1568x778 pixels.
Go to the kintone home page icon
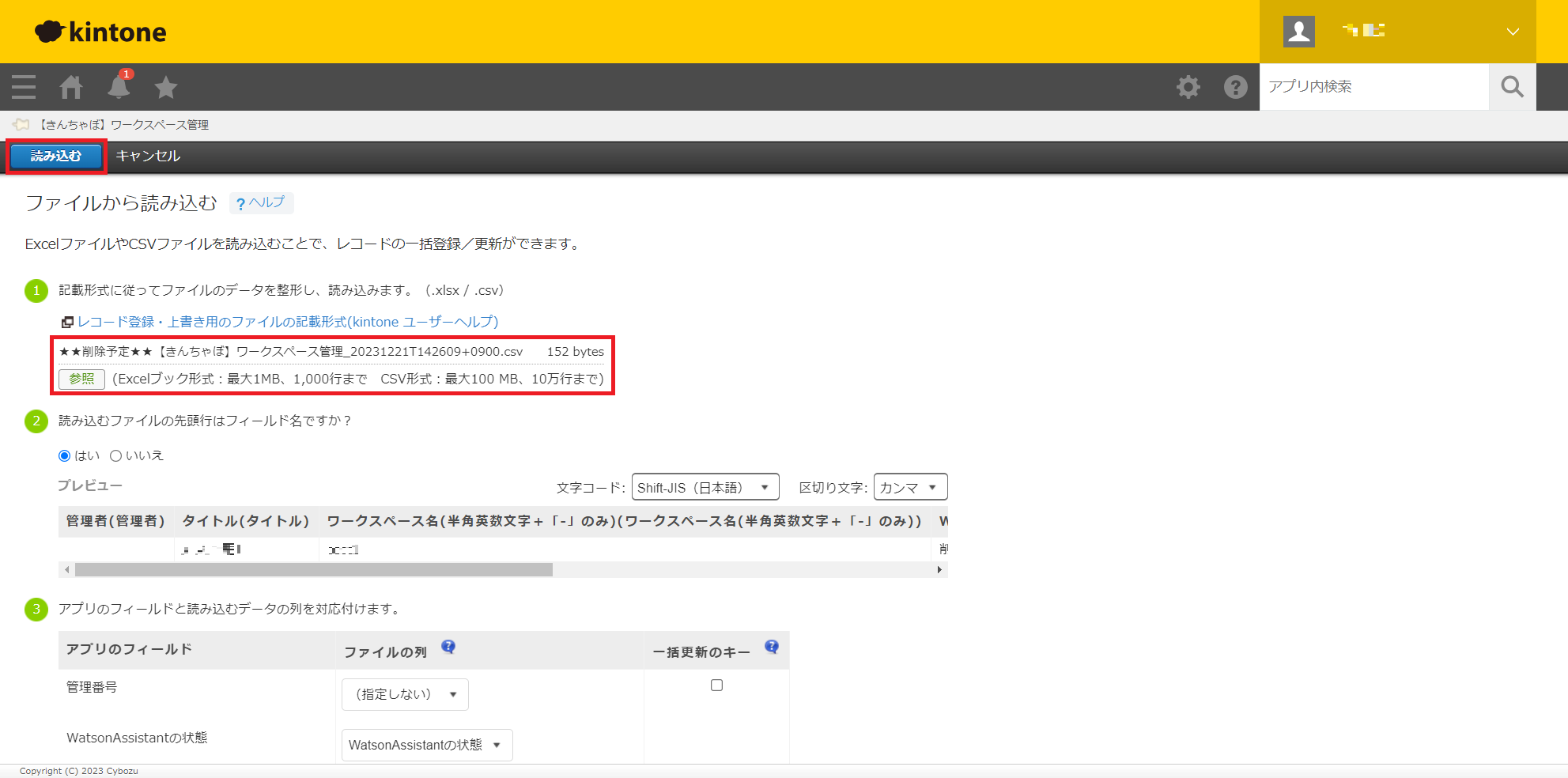(x=71, y=87)
